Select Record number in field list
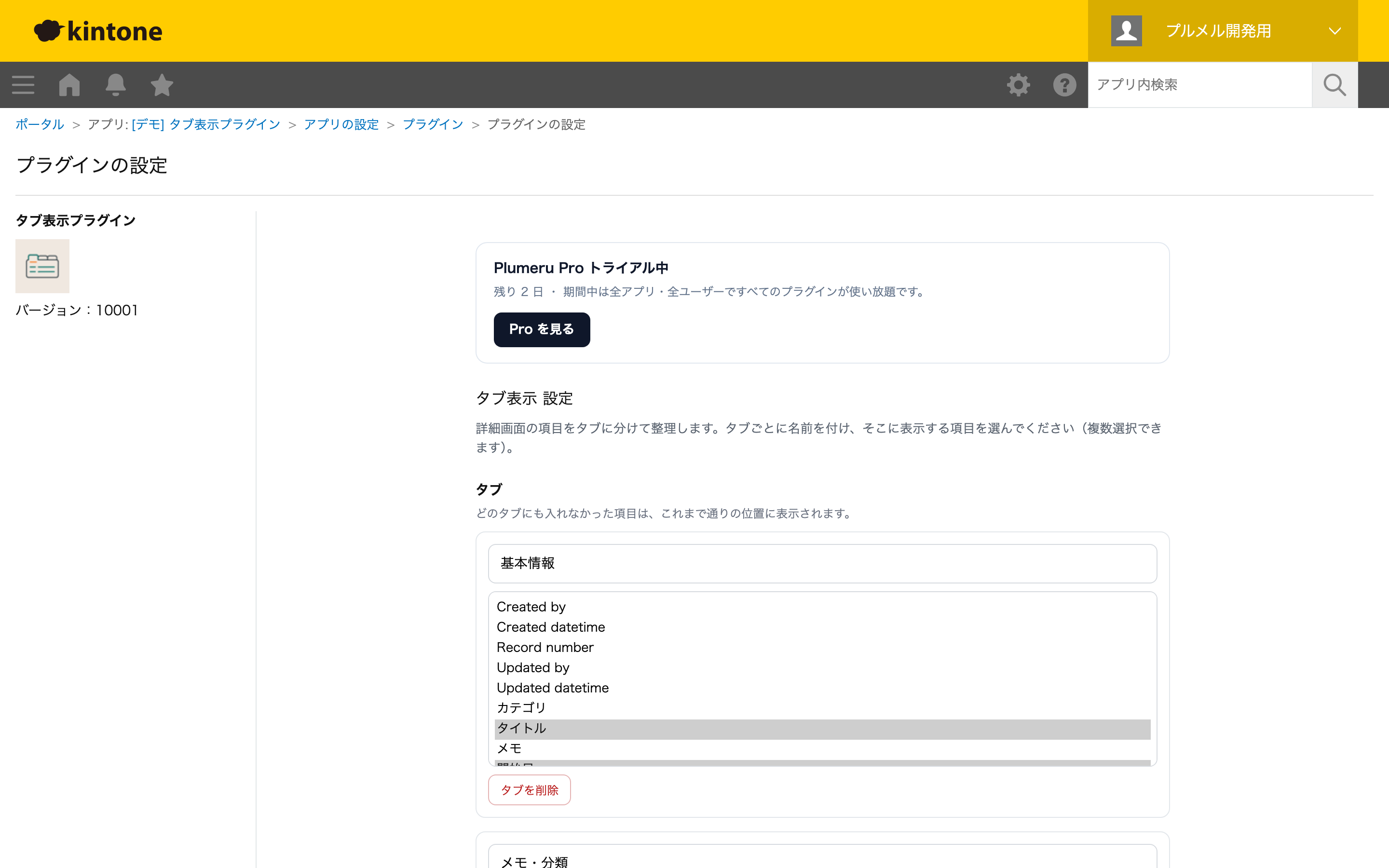This screenshot has width=1389, height=868. point(822,648)
